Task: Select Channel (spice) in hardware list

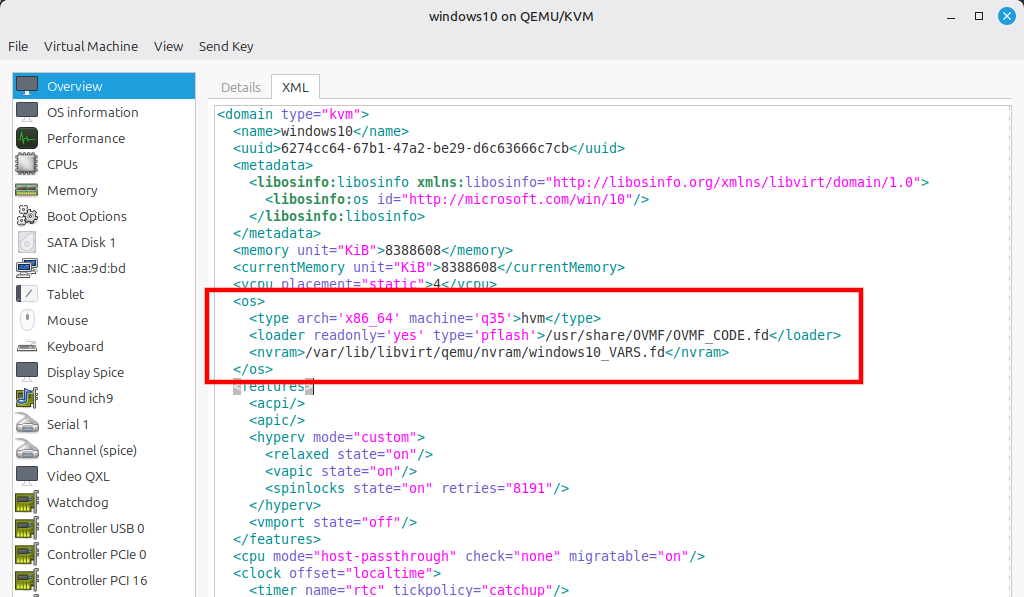Action: pos(91,450)
